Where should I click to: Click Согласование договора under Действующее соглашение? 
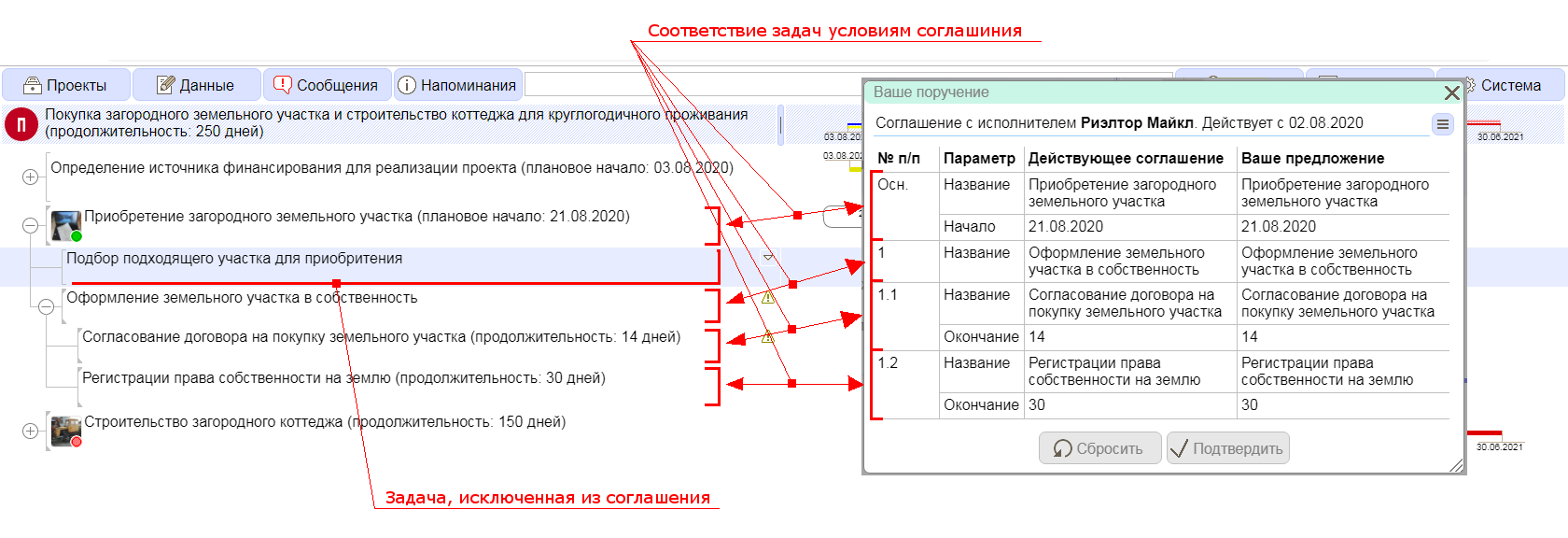point(1125,304)
